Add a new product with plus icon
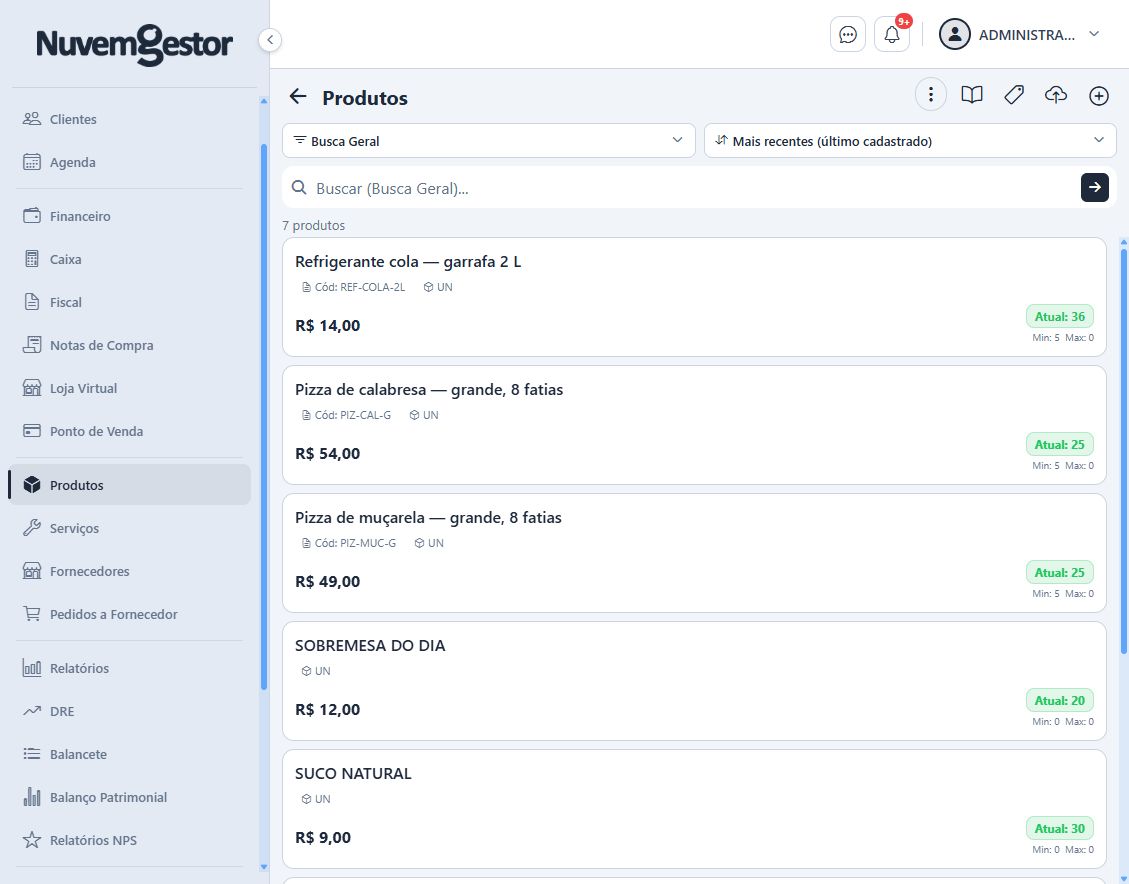Screen dimensions: 1129x884 (x=1098, y=95)
